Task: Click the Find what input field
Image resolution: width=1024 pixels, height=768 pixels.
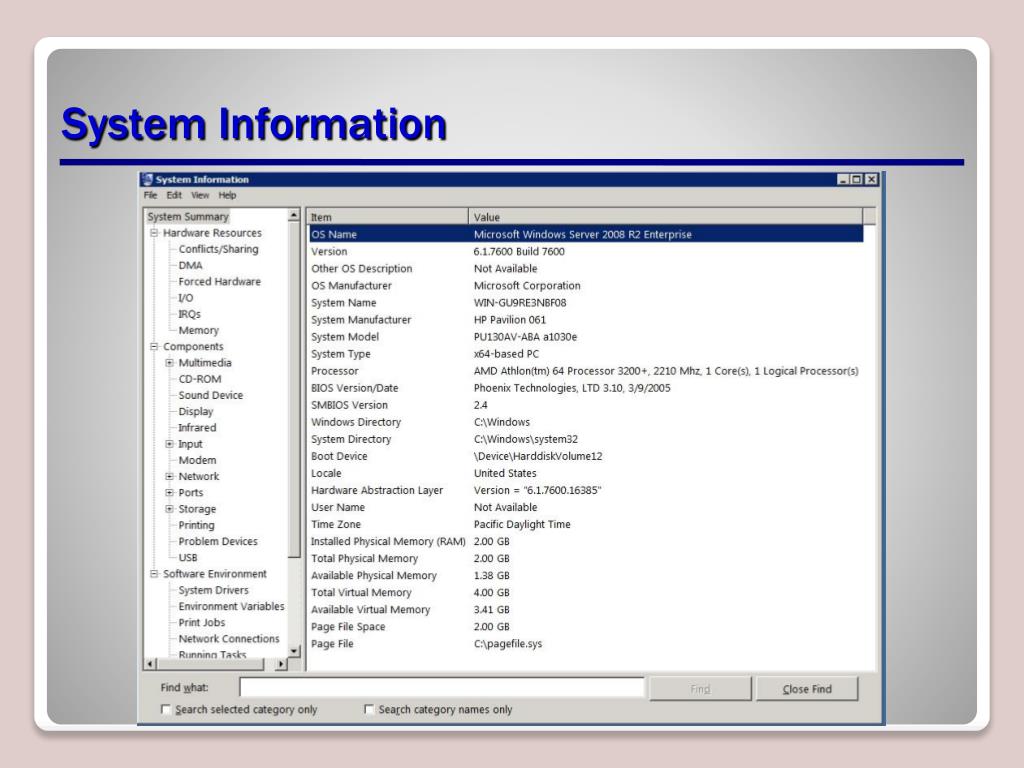Action: (x=442, y=688)
